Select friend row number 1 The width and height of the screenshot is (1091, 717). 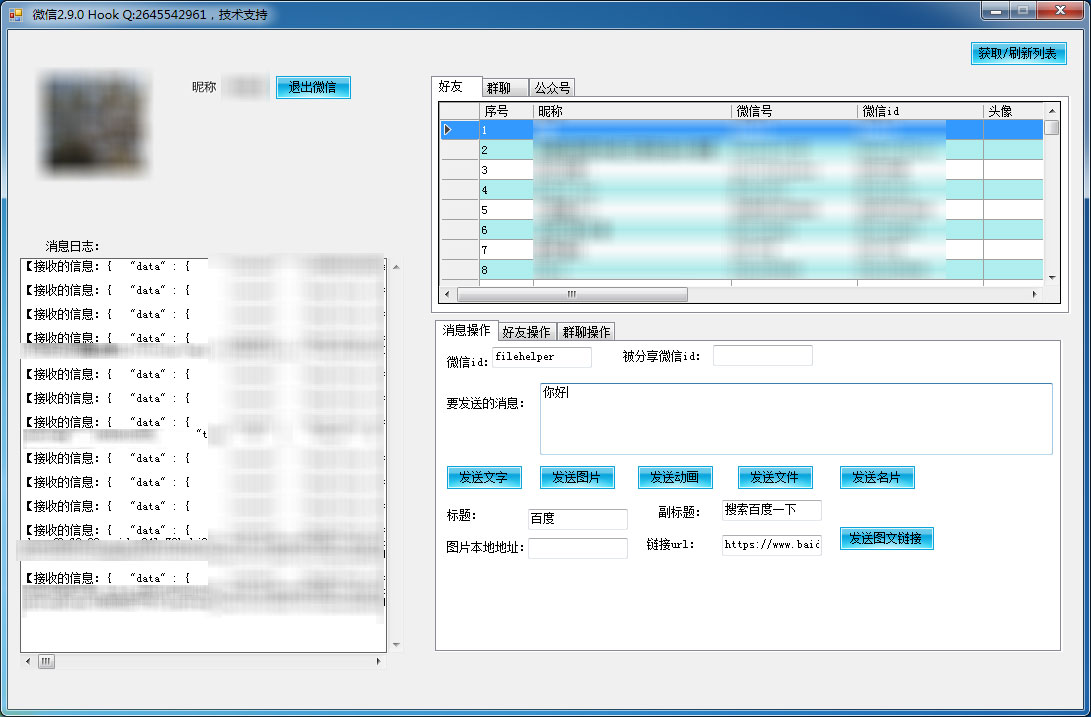(x=742, y=129)
